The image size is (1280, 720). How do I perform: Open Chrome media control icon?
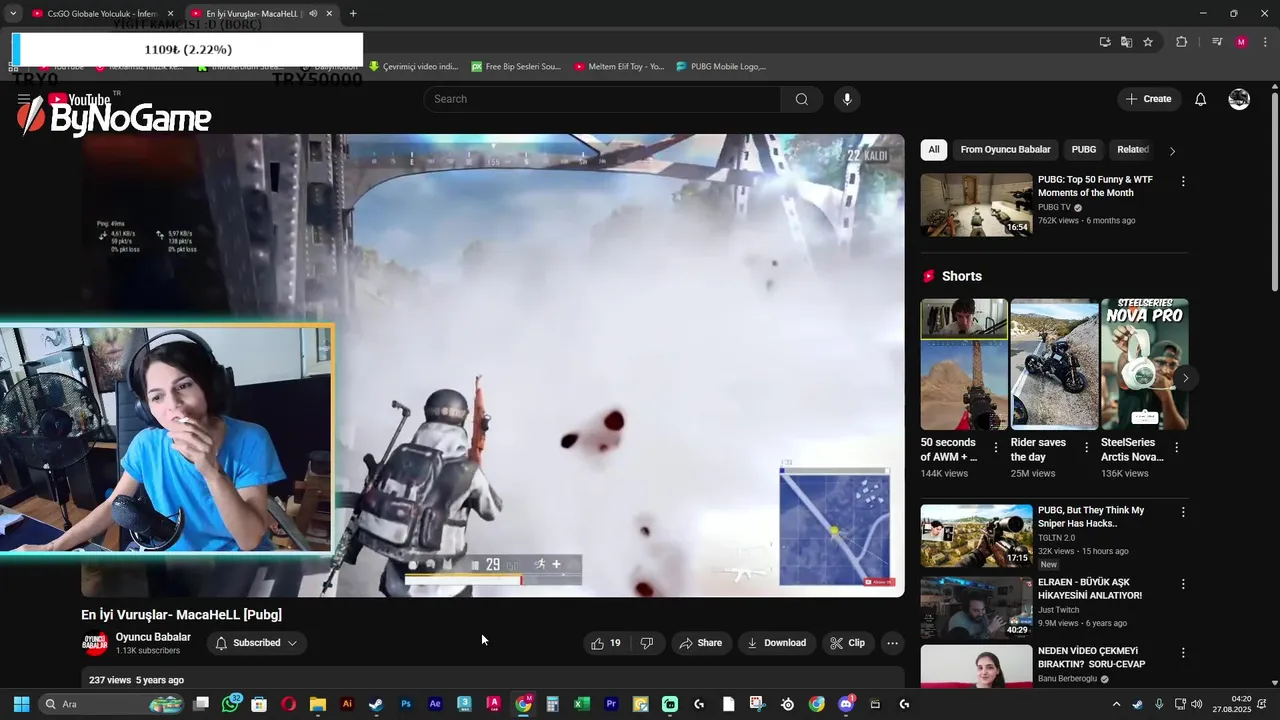1217,42
